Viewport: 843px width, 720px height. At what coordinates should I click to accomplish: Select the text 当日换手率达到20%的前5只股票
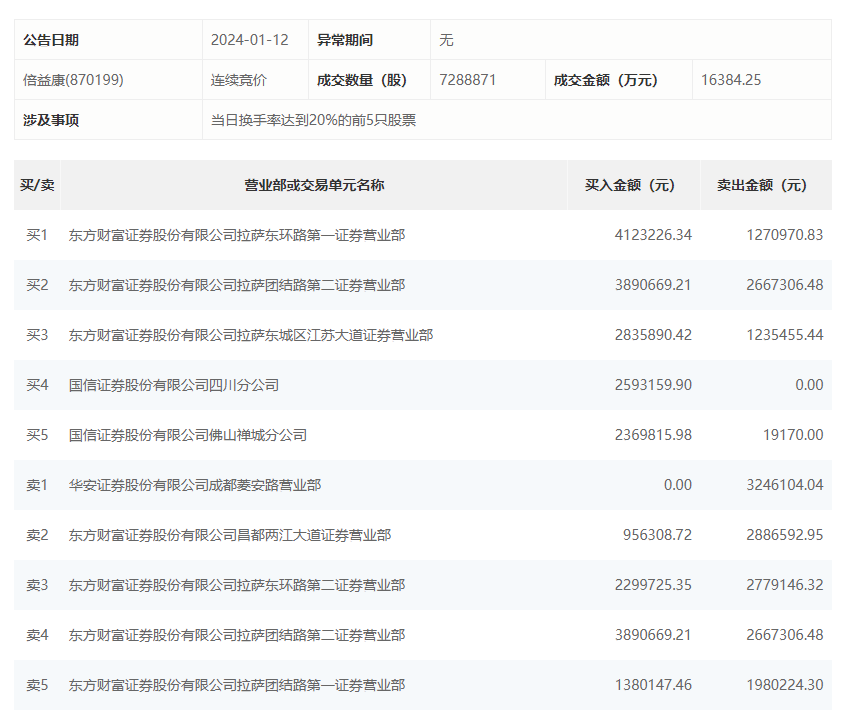[x=313, y=120]
